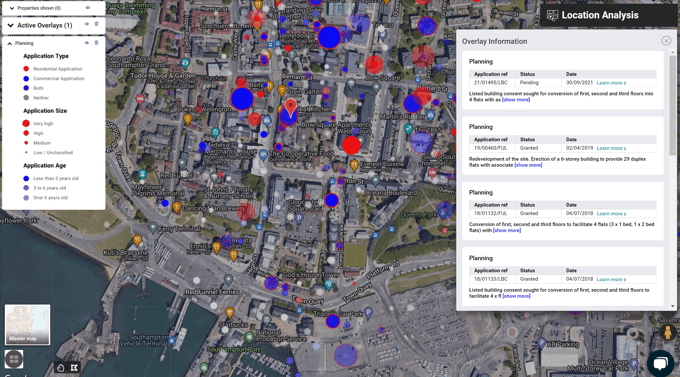Open the chat support bubble icon
Screen dimensions: 680x377
coord(660,363)
